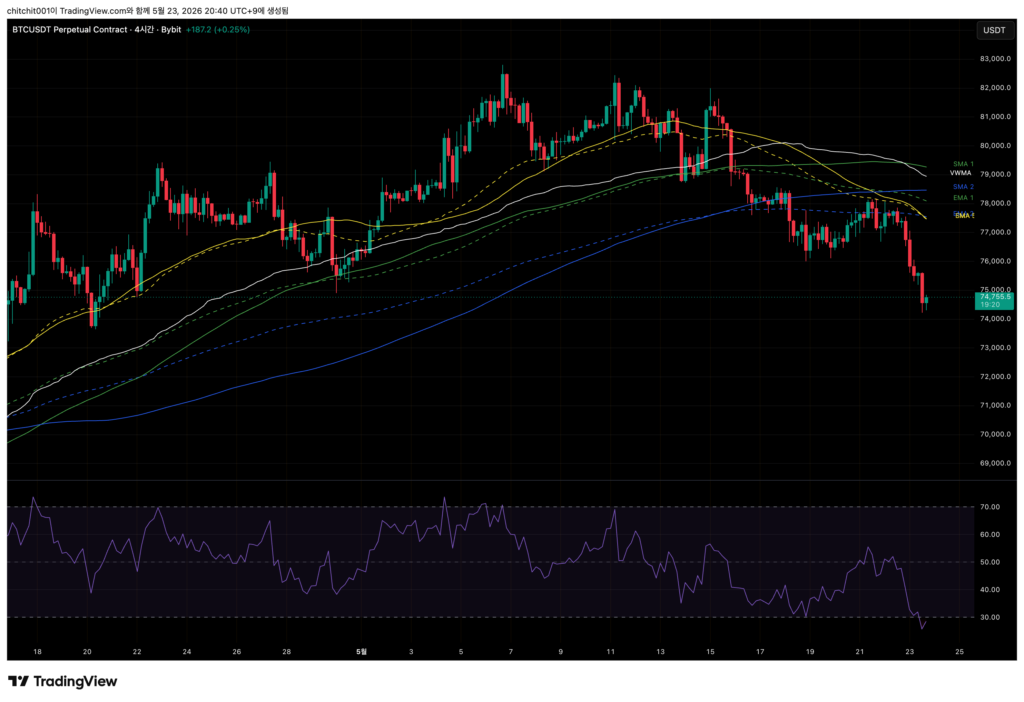Click the RSI 30.00 level label
Image resolution: width=1024 pixels, height=702 pixels.
click(989, 617)
